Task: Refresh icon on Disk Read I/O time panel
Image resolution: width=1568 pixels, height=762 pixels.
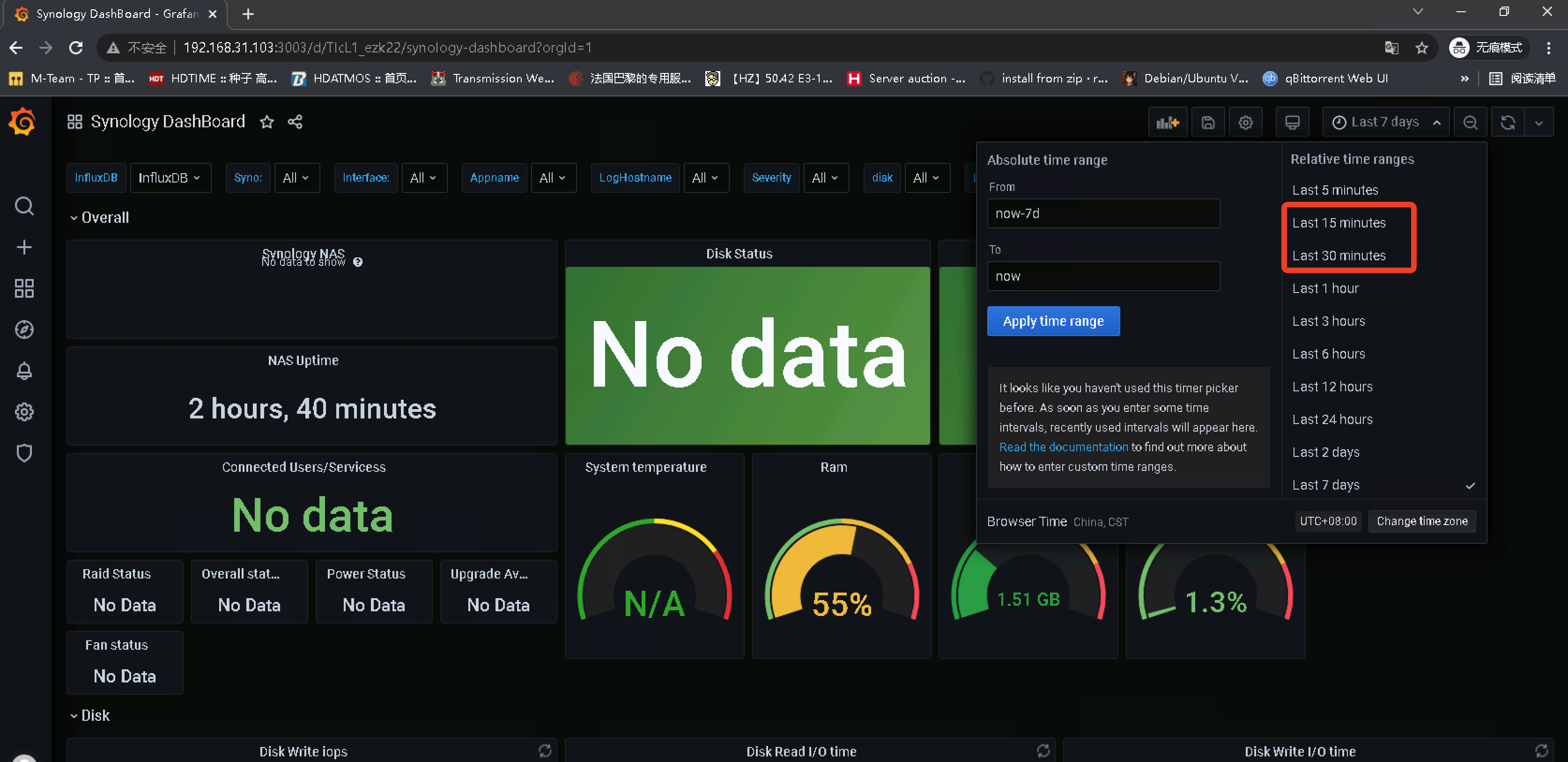Action: [x=1043, y=750]
